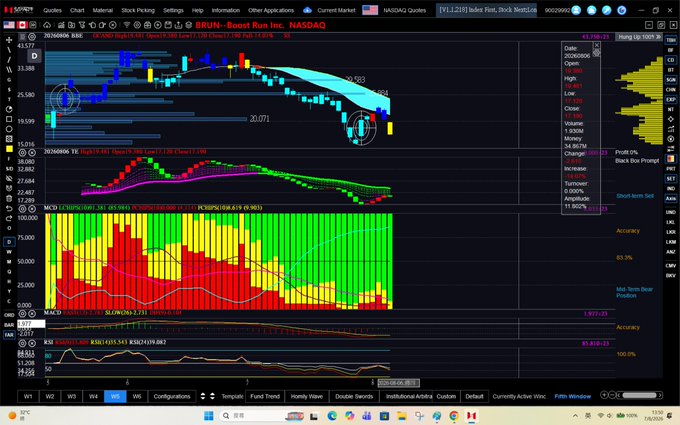Apply the Double Swords template
Screen dimensions: 680x425
[354, 396]
